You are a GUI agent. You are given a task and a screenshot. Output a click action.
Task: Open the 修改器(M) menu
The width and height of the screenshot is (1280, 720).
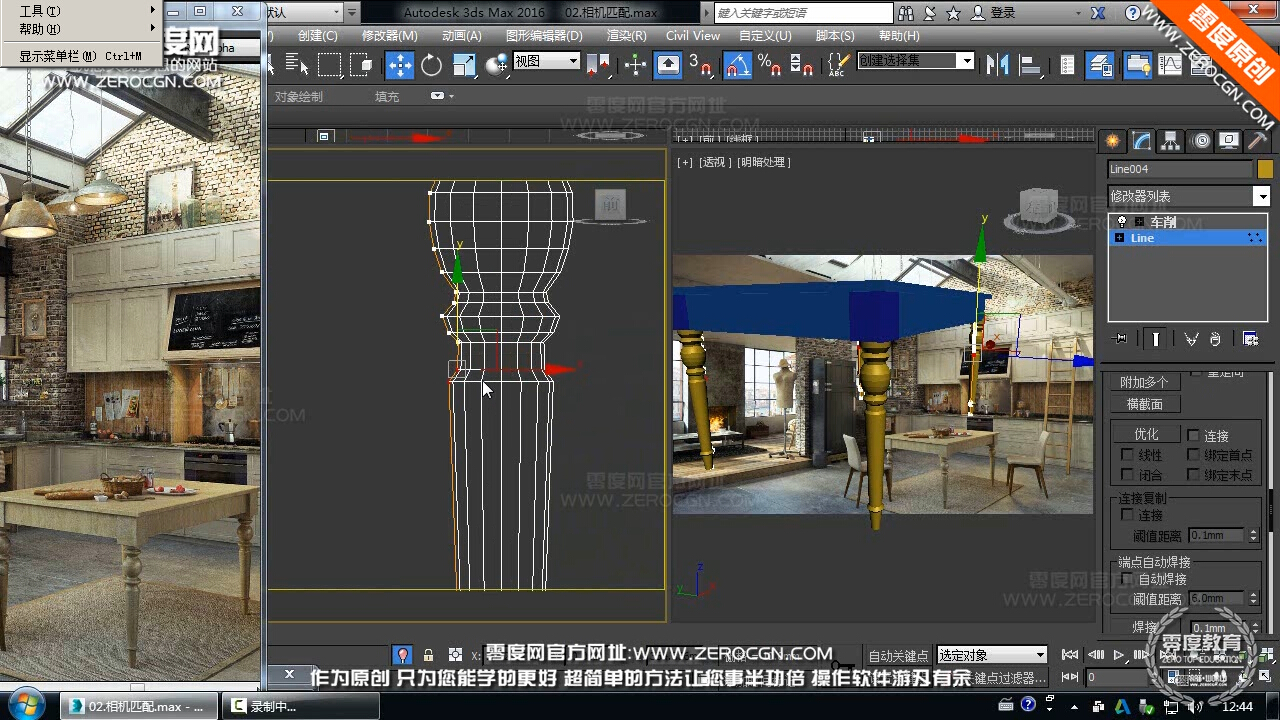pos(389,35)
